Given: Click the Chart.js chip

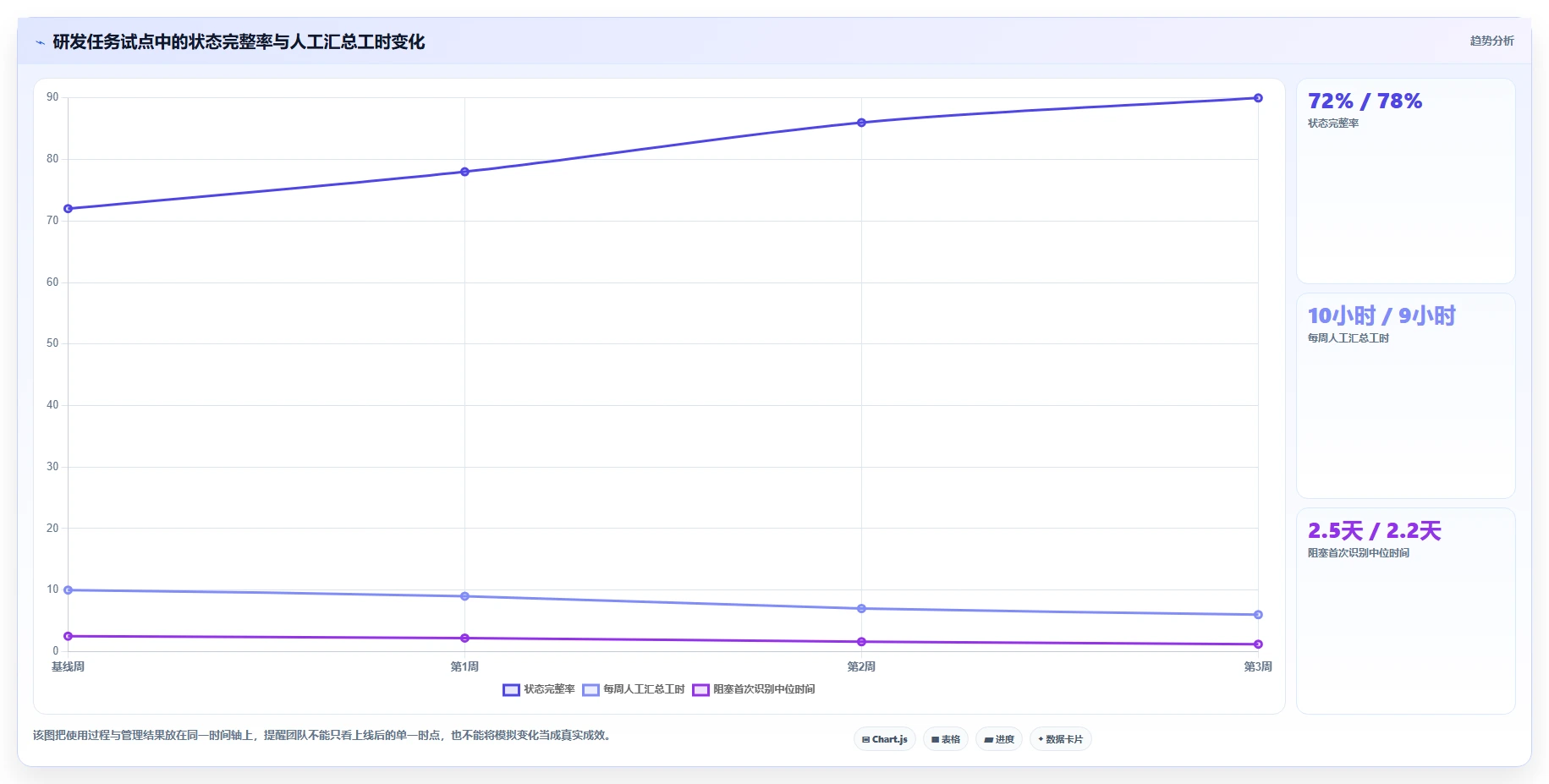Looking at the screenshot, I should click(885, 739).
